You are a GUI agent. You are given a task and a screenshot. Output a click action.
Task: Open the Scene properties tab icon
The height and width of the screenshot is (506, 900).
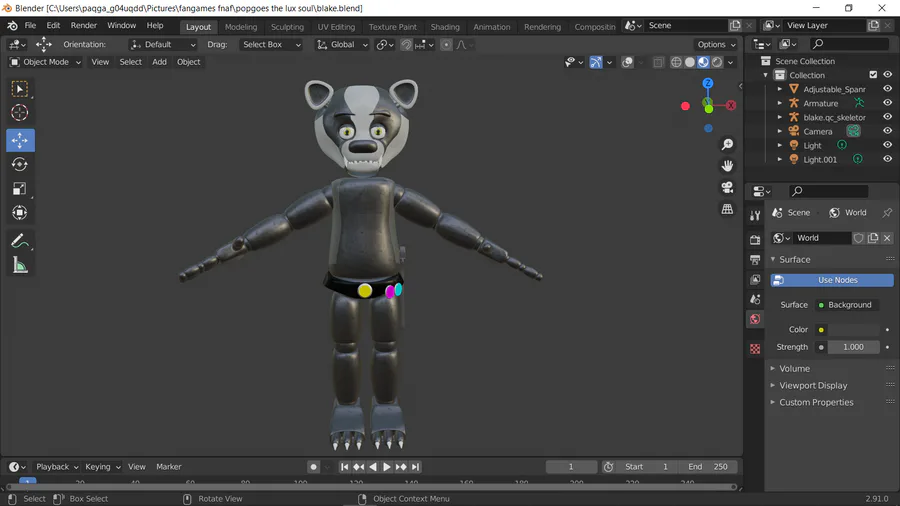click(x=755, y=299)
